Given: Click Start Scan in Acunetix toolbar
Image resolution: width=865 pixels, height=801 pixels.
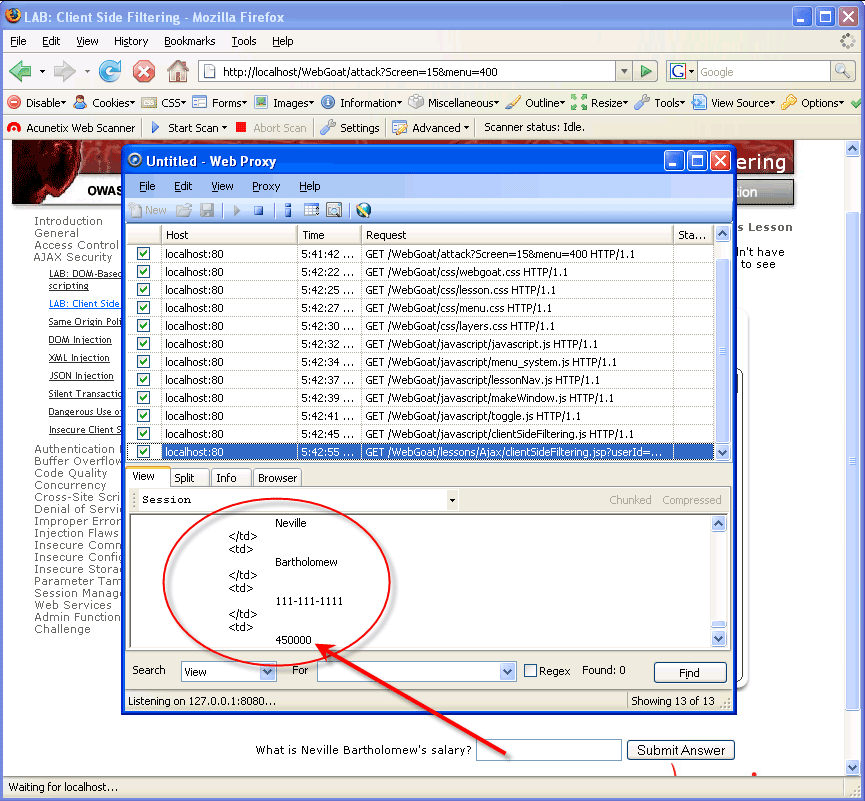Looking at the screenshot, I should (x=189, y=128).
